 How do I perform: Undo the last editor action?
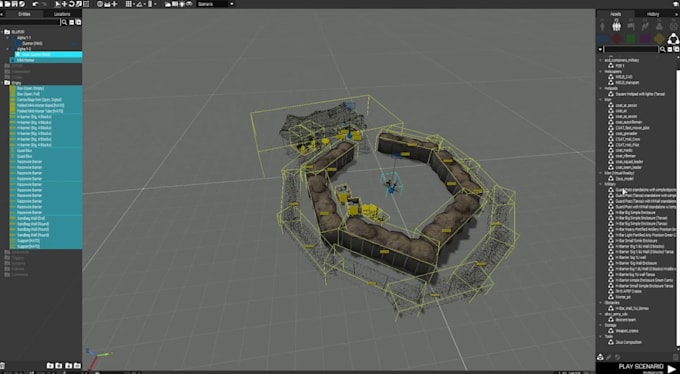(x=35, y=4)
